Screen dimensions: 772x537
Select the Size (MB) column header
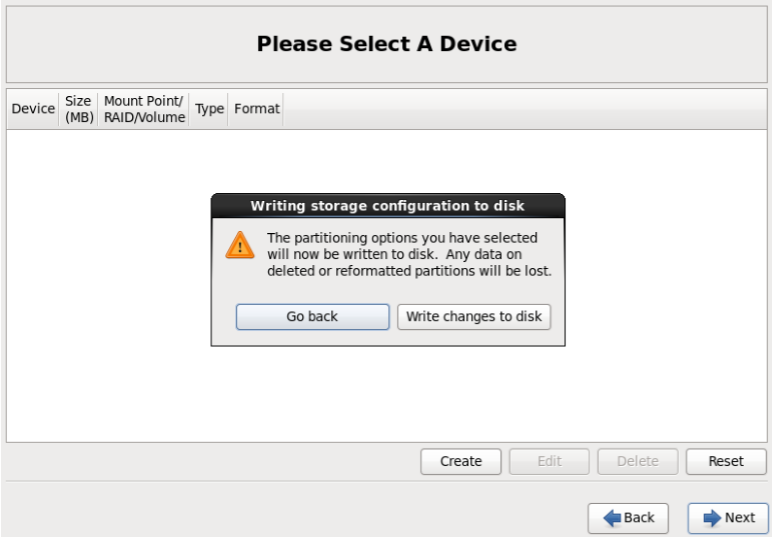click(x=79, y=109)
